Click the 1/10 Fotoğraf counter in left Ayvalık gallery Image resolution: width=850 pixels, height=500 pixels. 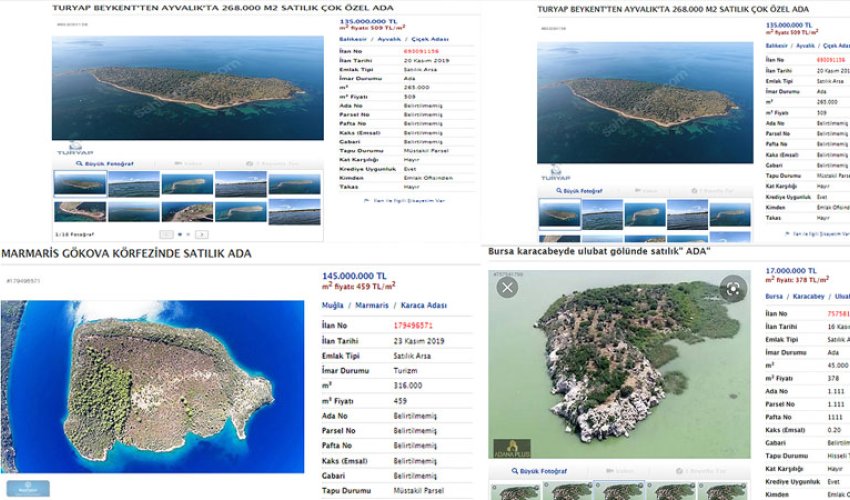click(75, 235)
